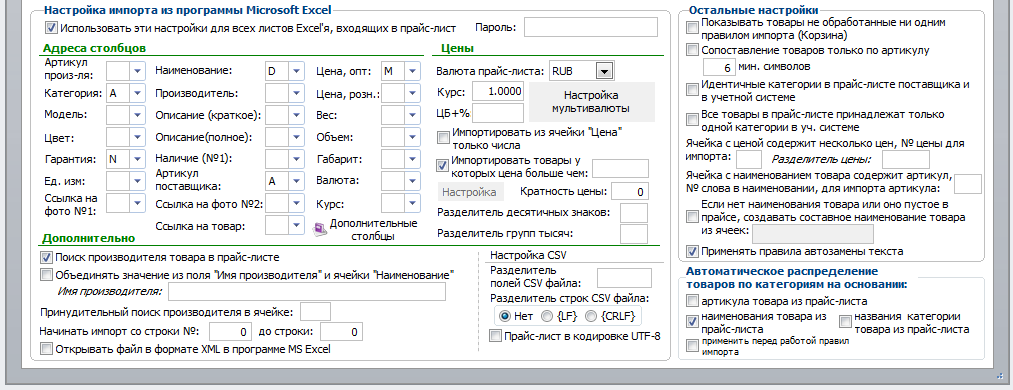Open Производитель column dropdown

pos(296,94)
